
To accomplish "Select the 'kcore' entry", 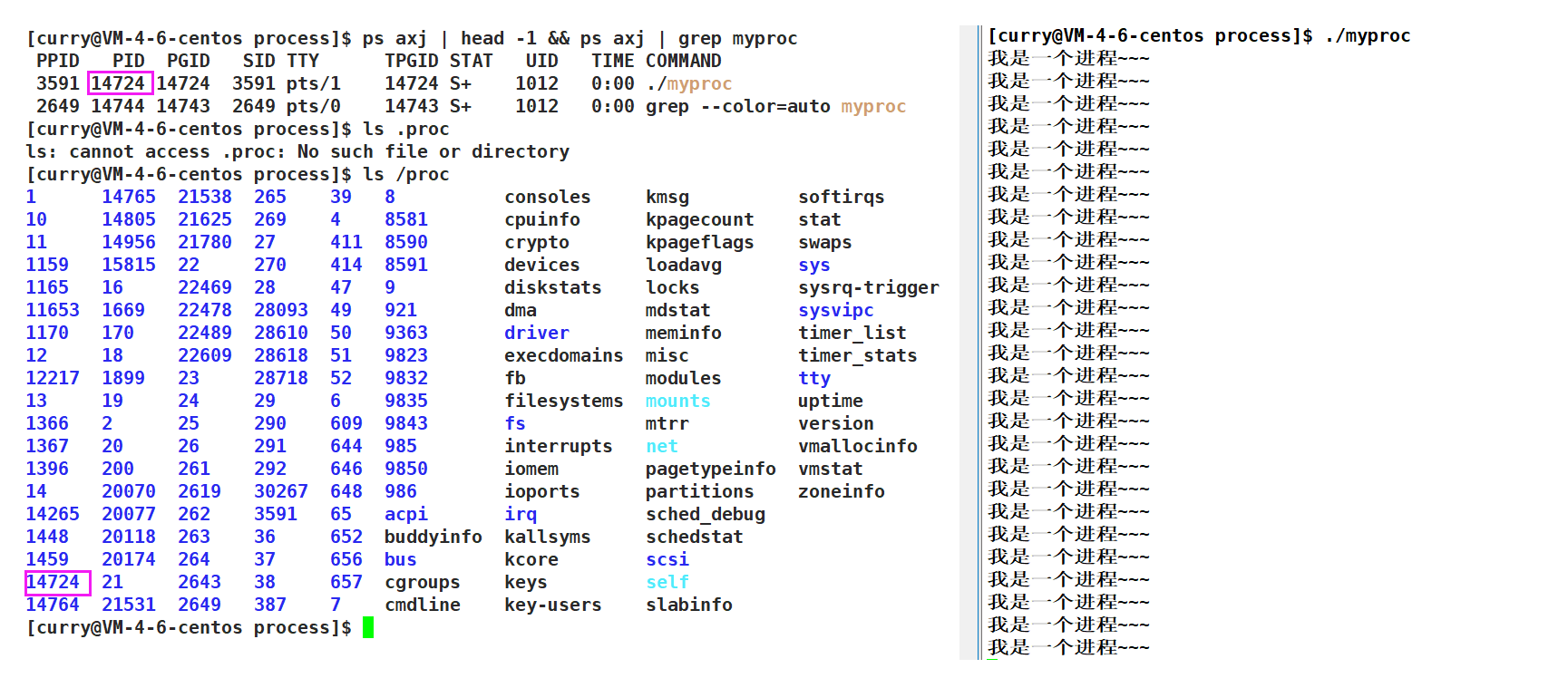I will 531,560.
